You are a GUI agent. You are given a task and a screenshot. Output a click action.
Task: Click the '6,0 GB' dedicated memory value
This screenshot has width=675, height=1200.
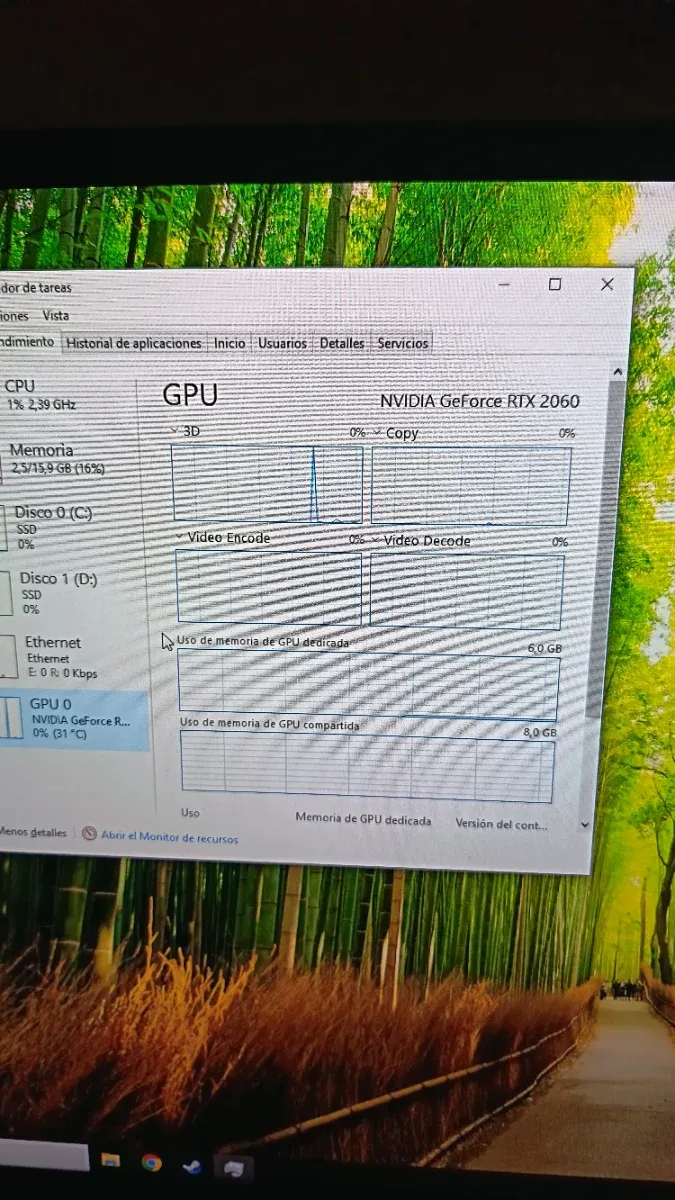point(545,649)
